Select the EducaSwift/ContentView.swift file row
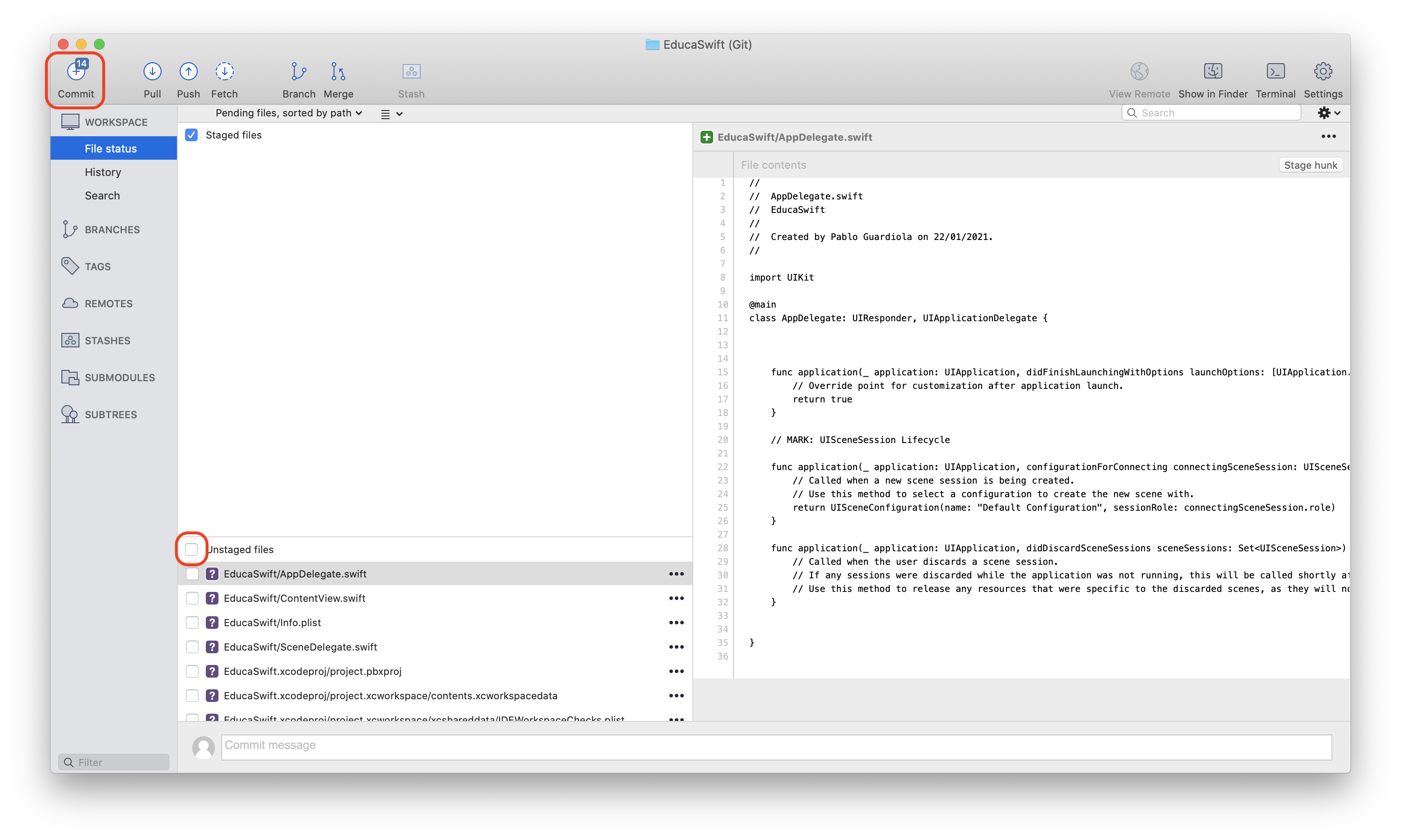This screenshot has width=1401, height=840. click(435, 598)
